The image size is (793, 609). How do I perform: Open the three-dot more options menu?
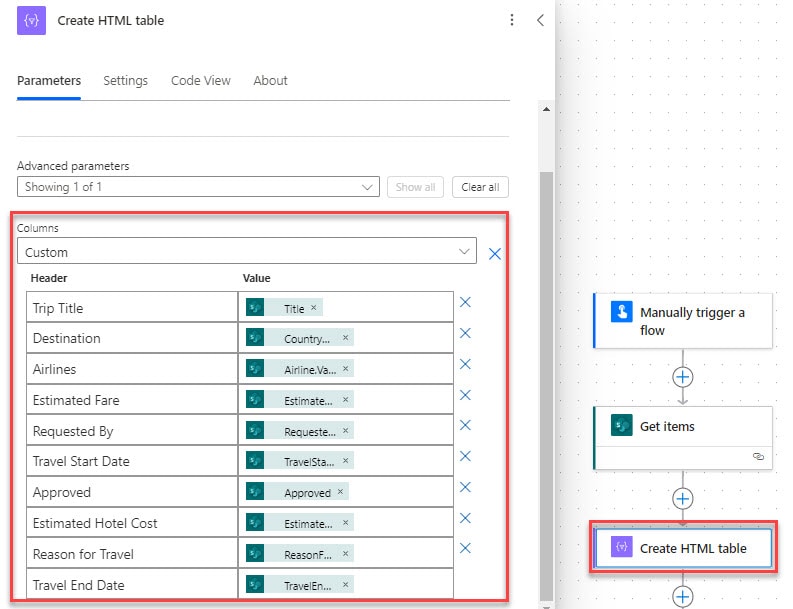pos(512,20)
